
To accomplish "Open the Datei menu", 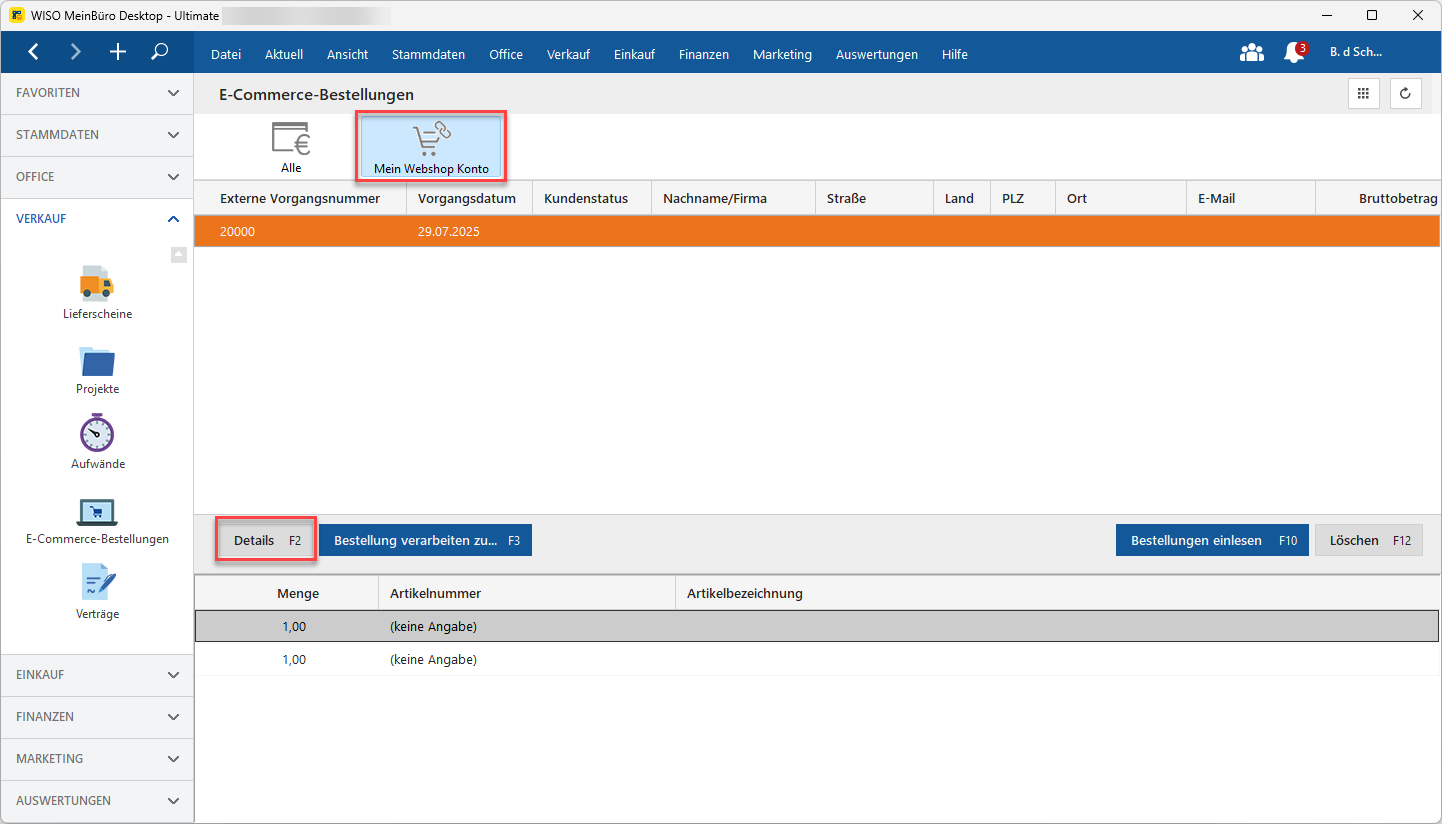I will (x=226, y=54).
